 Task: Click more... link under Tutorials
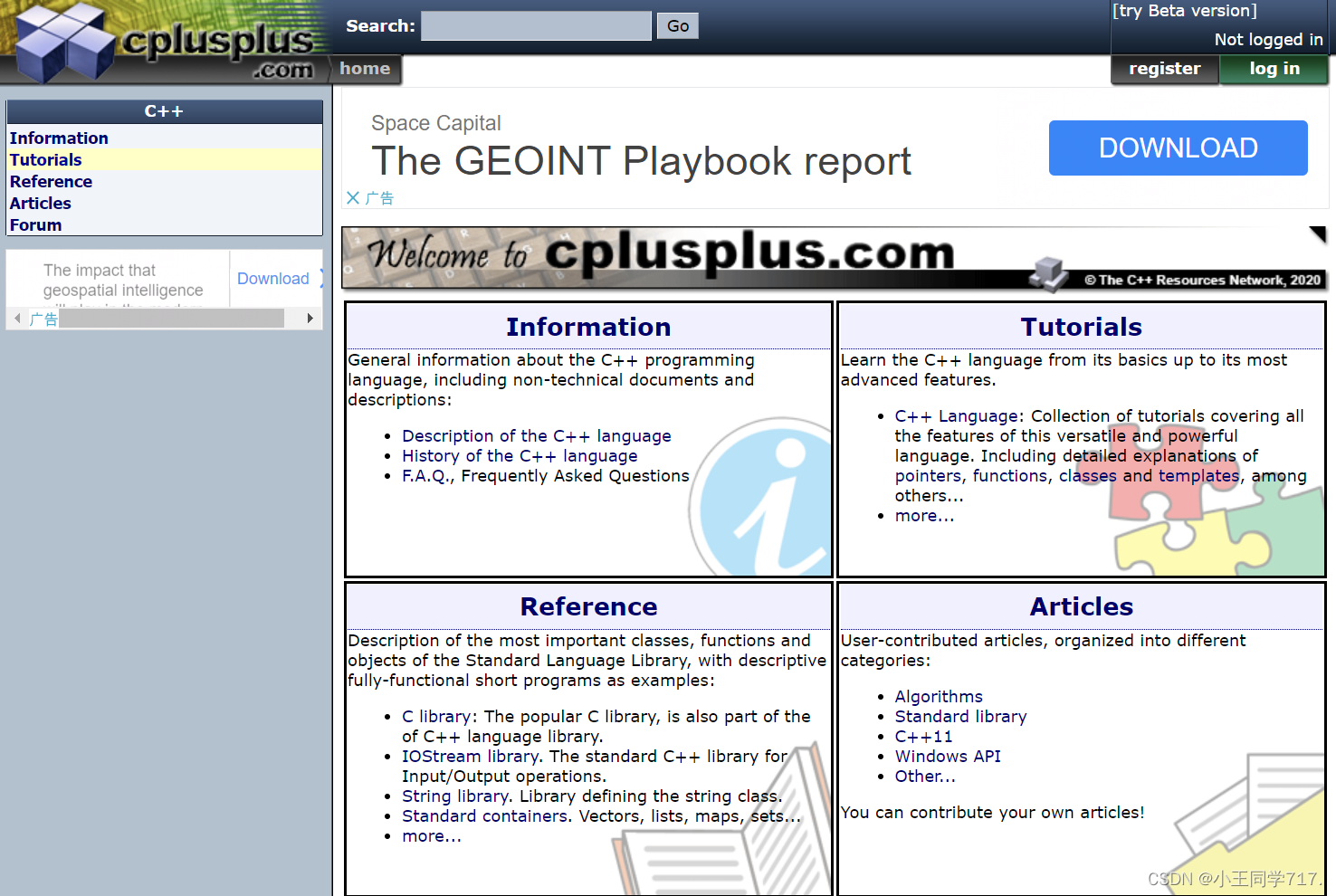924,516
